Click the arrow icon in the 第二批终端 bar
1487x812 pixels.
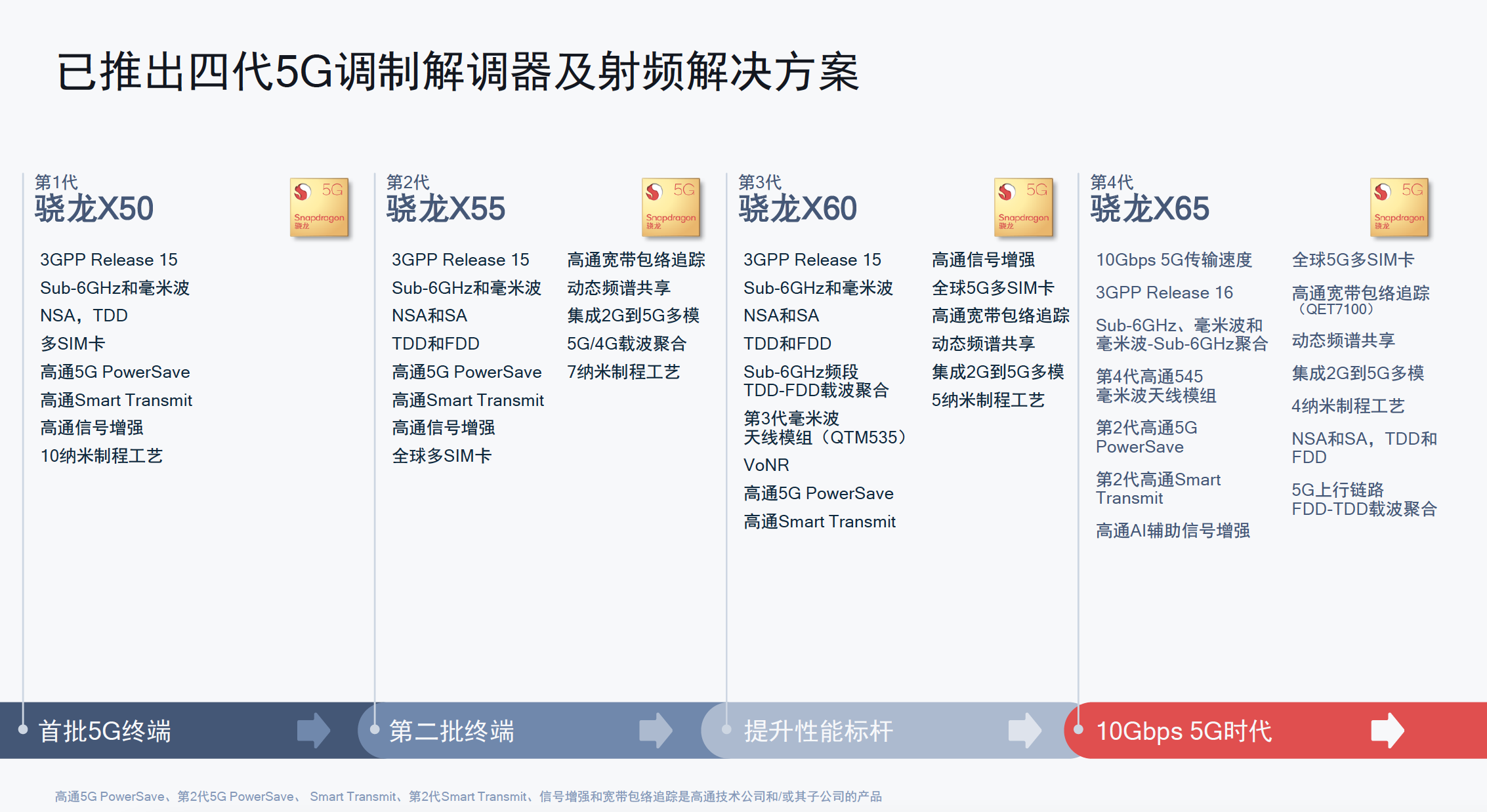656,730
